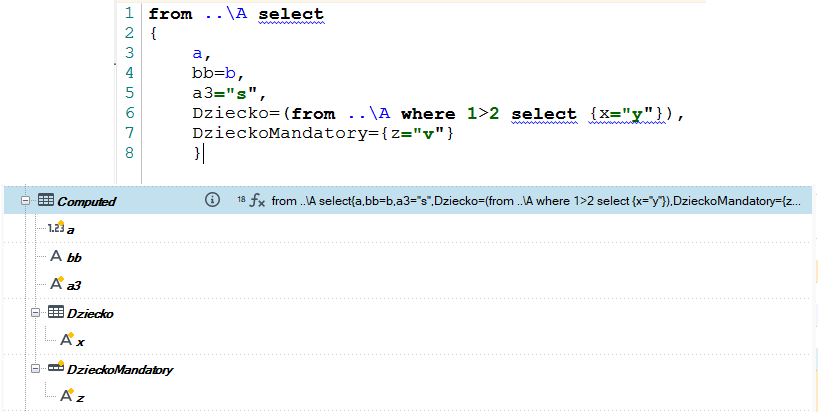The image size is (818, 413).
Task: Click line number 1 in the editor gutter
Action: pos(129,14)
